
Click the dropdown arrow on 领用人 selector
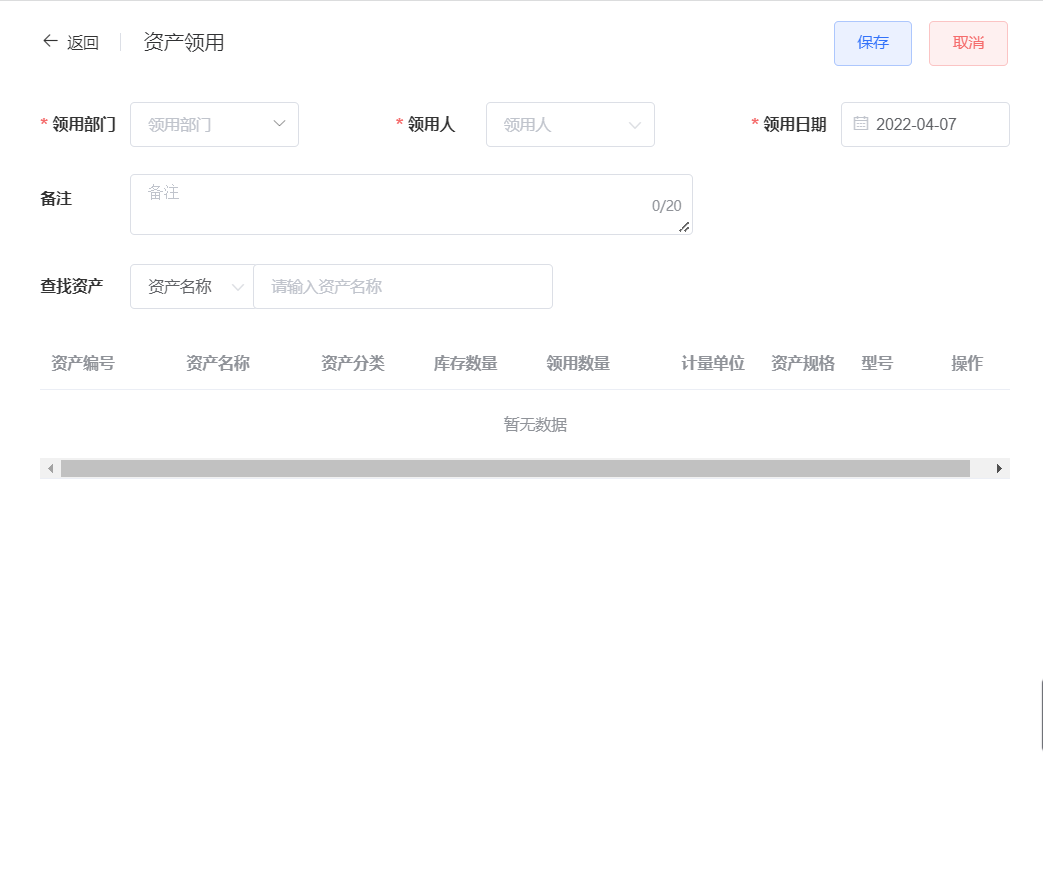click(x=634, y=124)
